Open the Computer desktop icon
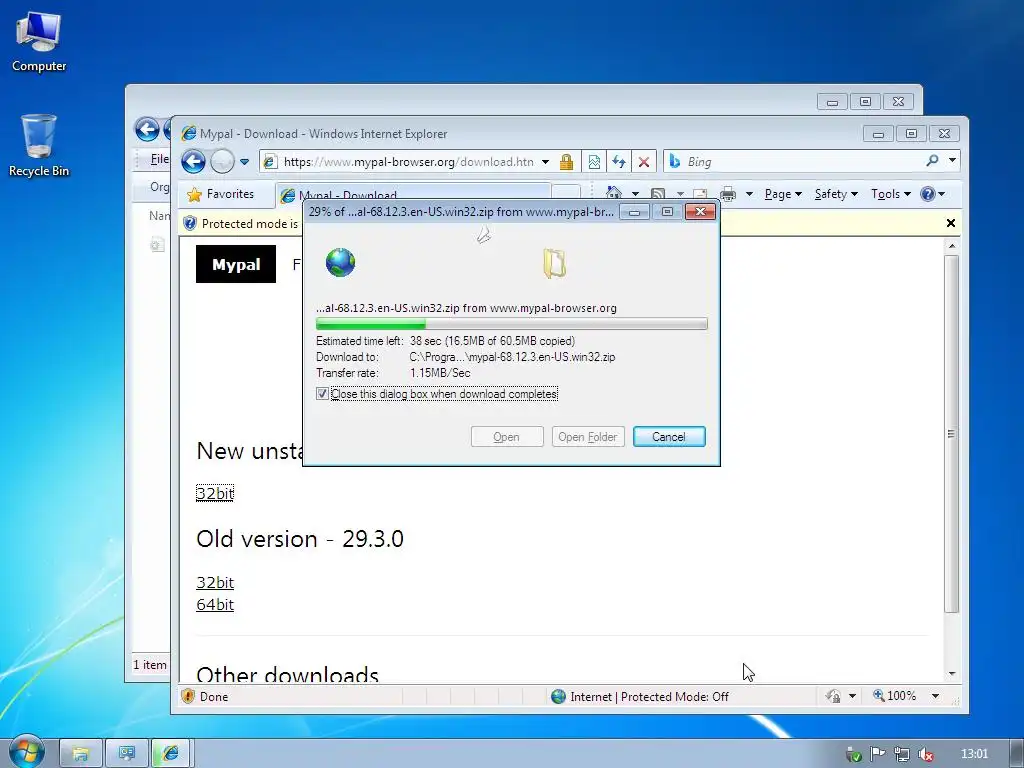This screenshot has width=1024, height=768. pyautogui.click(x=39, y=42)
